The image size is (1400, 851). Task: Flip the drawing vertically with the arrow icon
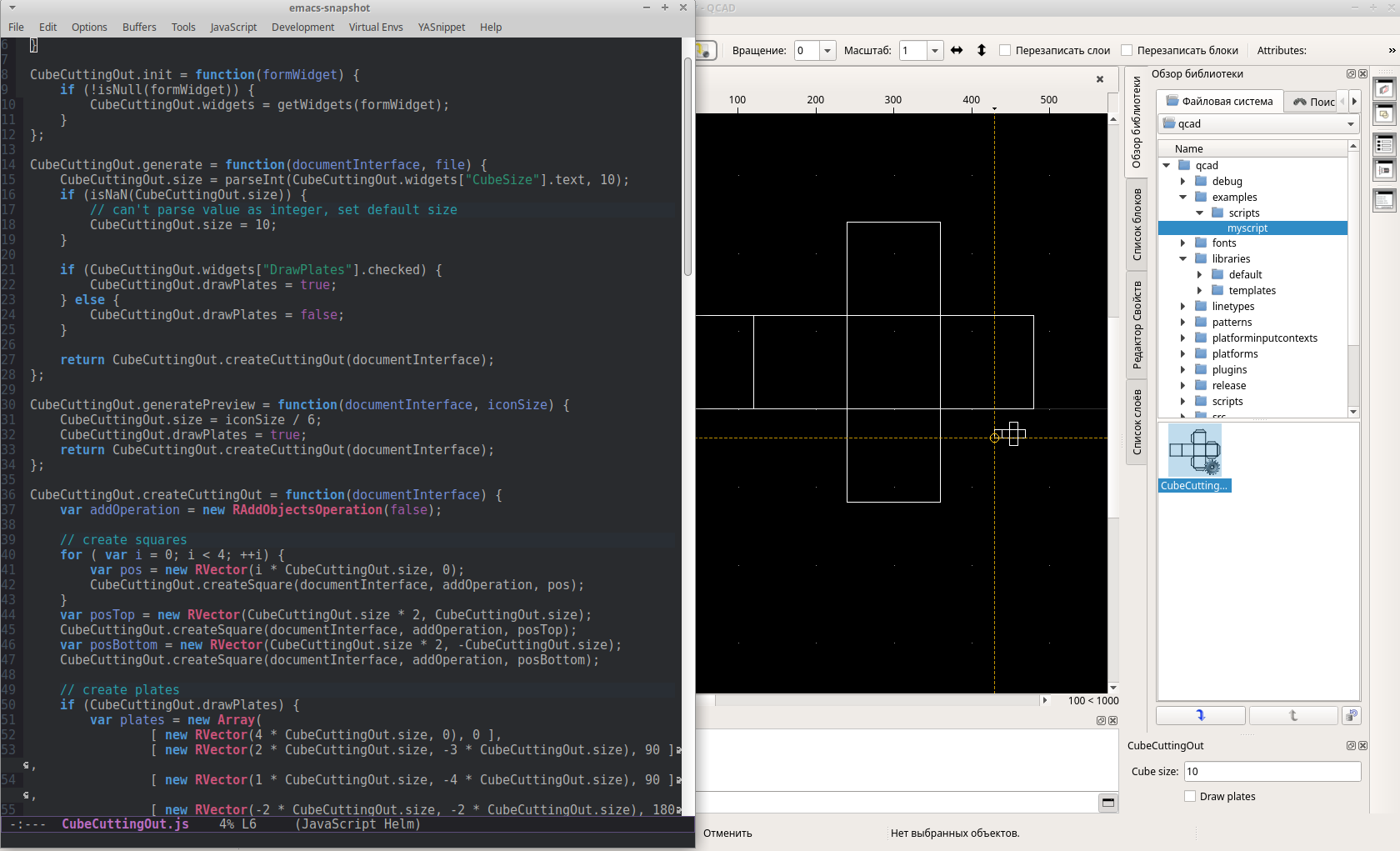tap(981, 50)
